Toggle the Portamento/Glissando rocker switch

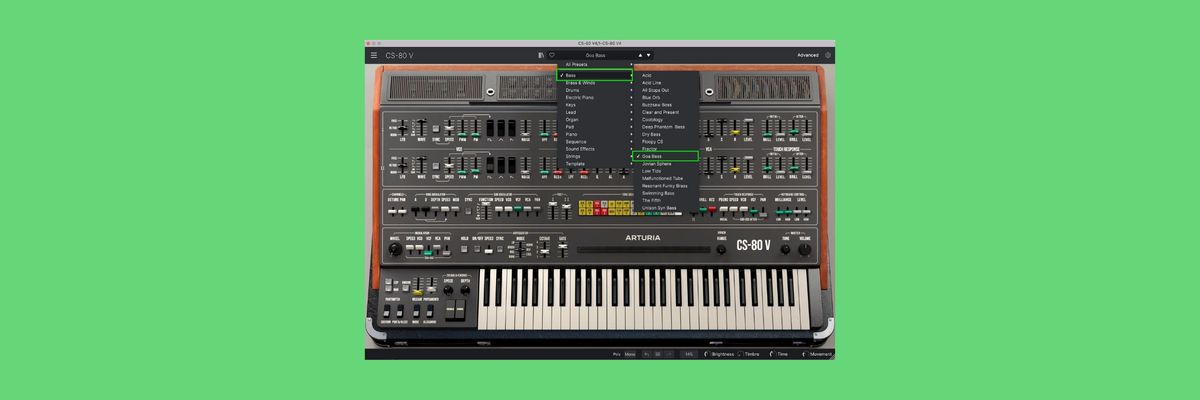coord(400,311)
